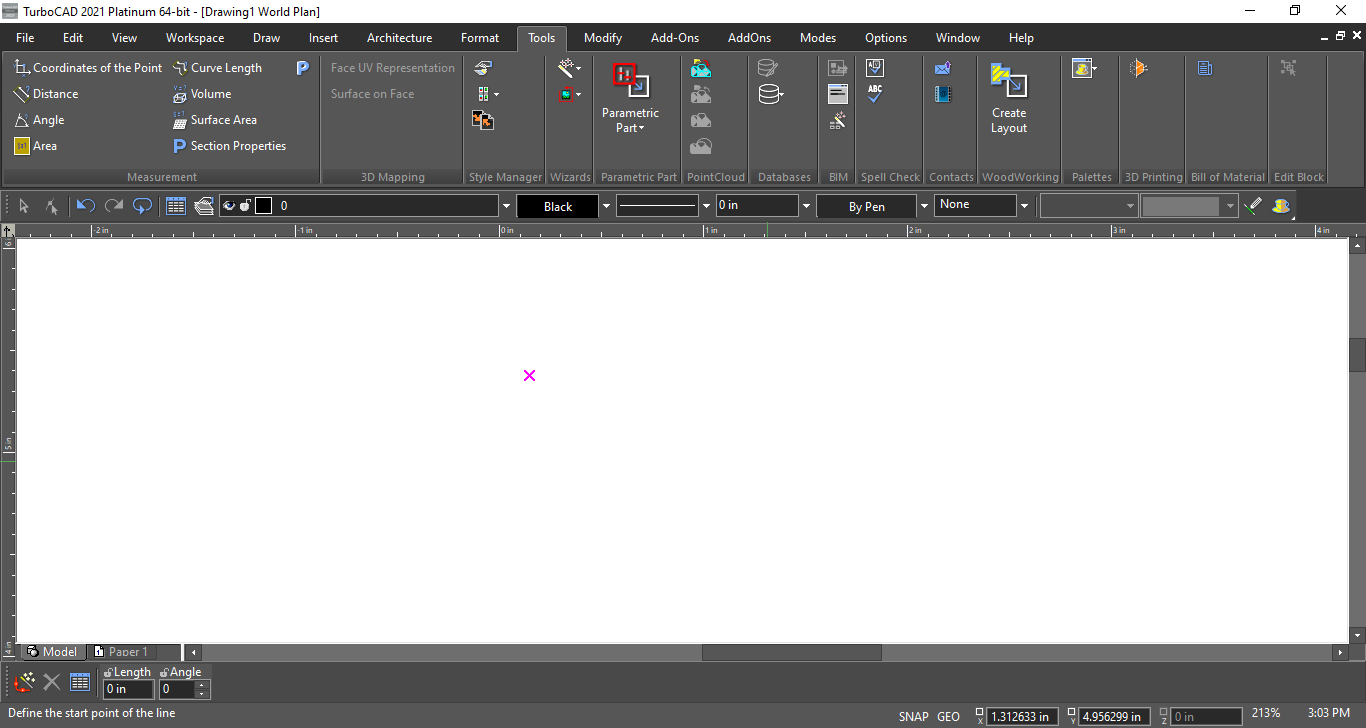This screenshot has width=1366, height=728.
Task: Expand the Black pen color dropdown
Action: 606,206
